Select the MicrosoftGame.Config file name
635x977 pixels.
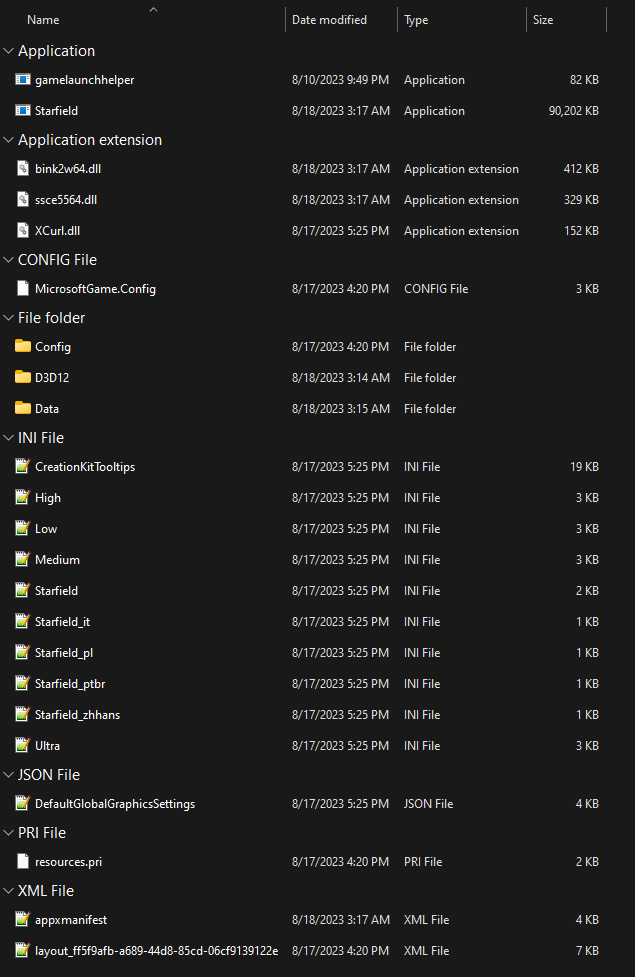point(95,288)
